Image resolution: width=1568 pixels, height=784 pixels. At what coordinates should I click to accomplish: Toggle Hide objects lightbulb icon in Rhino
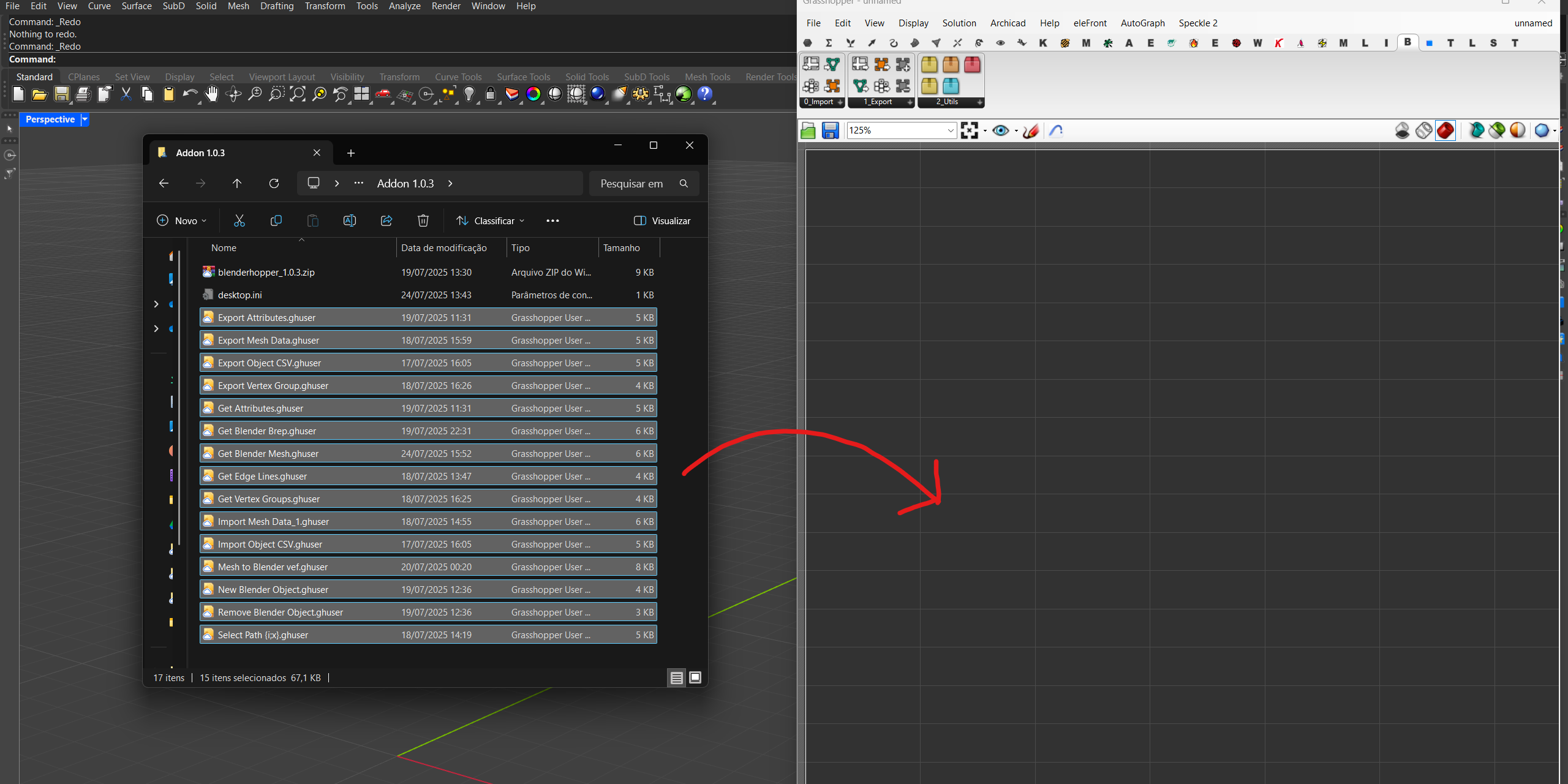[469, 94]
